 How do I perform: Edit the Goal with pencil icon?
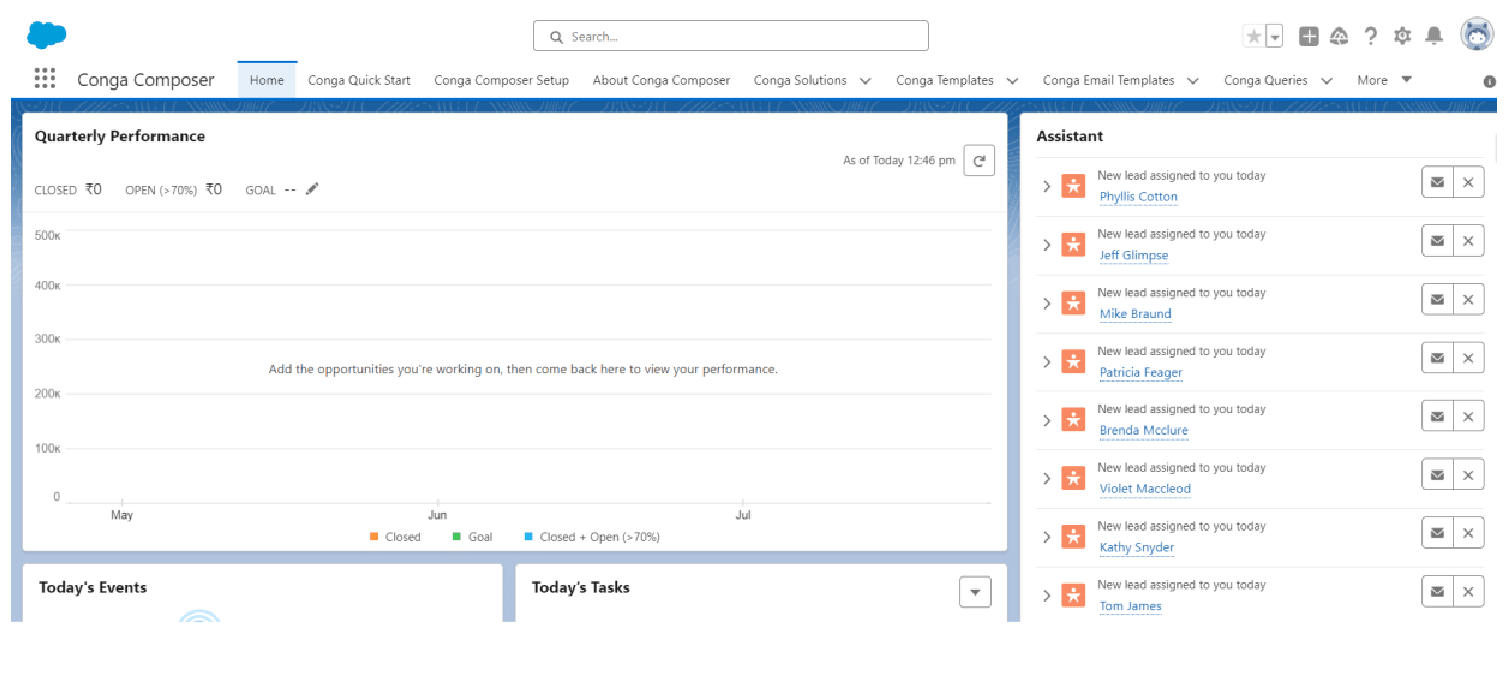(312, 189)
